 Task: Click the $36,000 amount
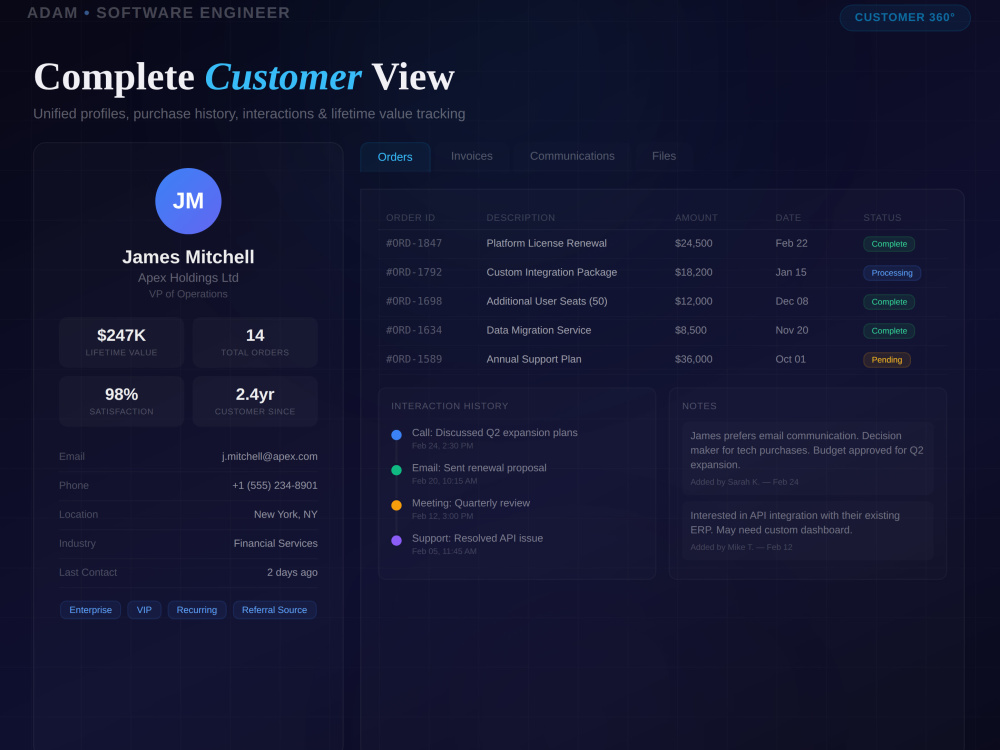[x=693, y=359]
